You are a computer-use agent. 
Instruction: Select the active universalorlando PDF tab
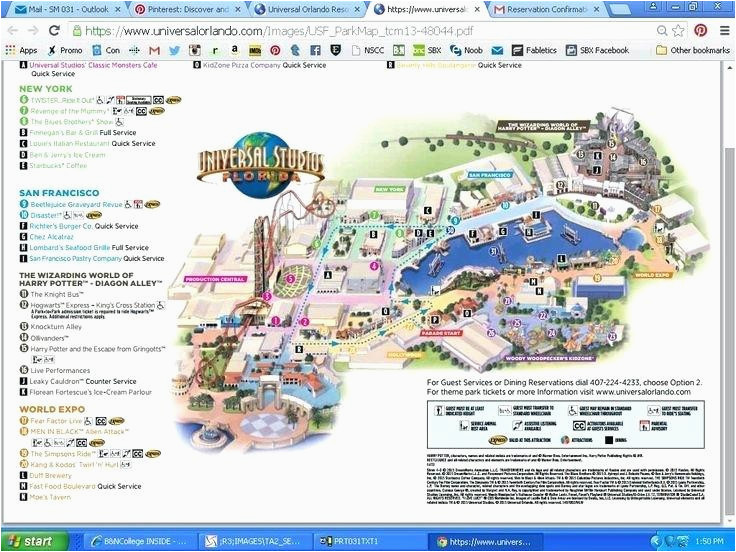pos(427,9)
